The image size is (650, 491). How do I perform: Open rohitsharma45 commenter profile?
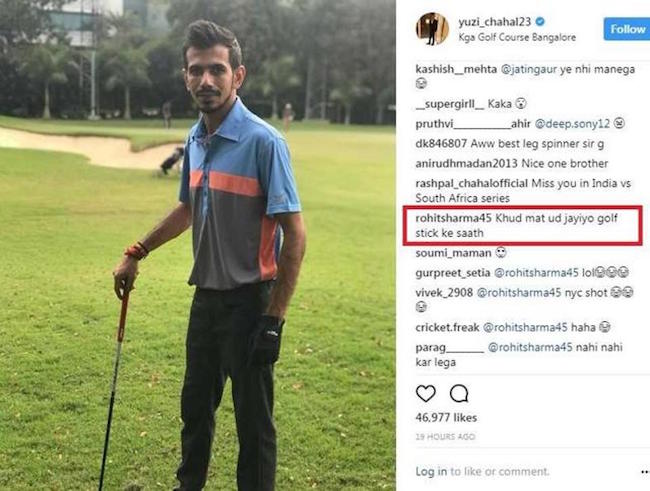(454, 218)
